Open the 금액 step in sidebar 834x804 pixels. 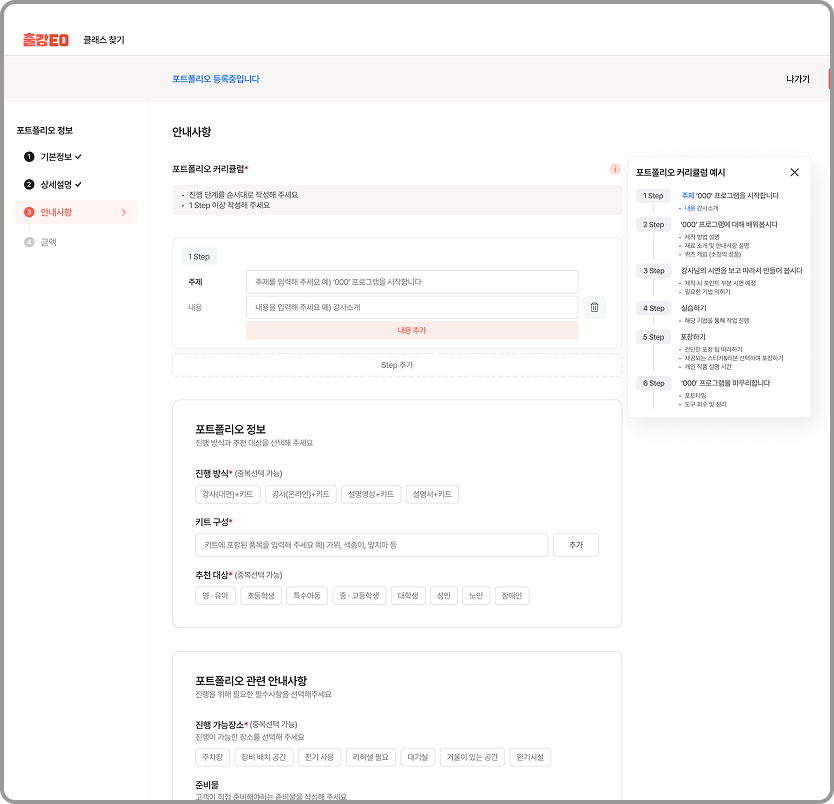point(40,242)
